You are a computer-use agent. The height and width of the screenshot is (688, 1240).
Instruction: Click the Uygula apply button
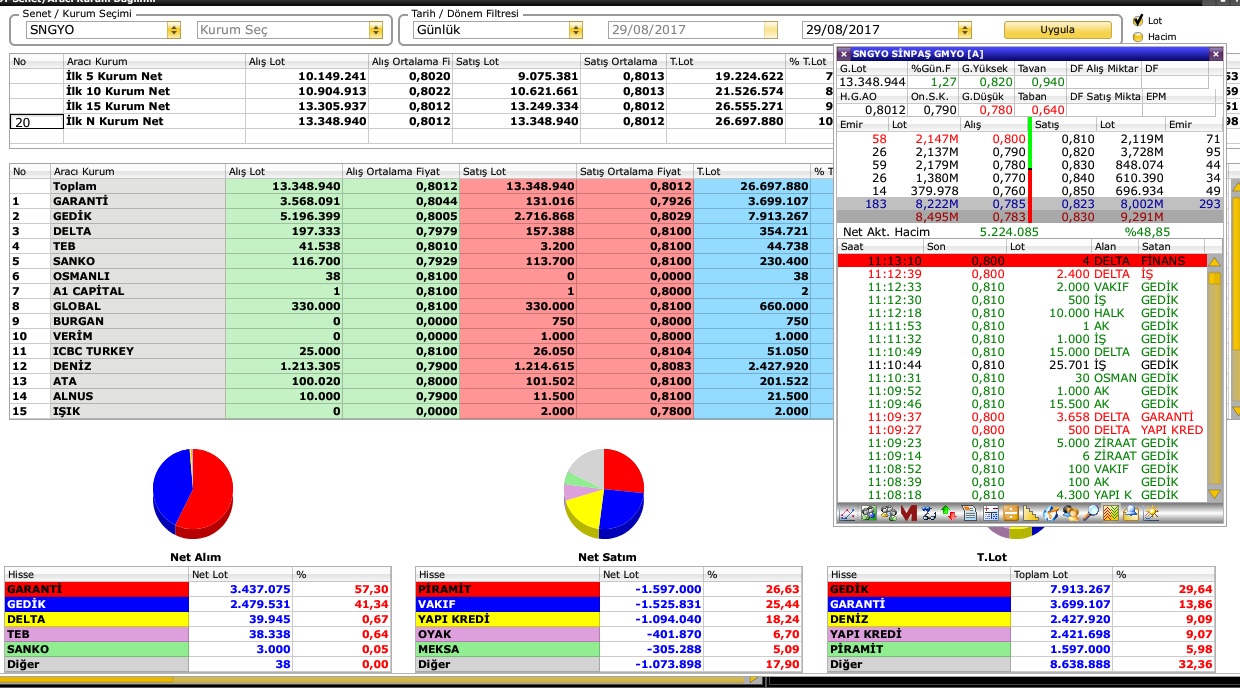click(1057, 30)
